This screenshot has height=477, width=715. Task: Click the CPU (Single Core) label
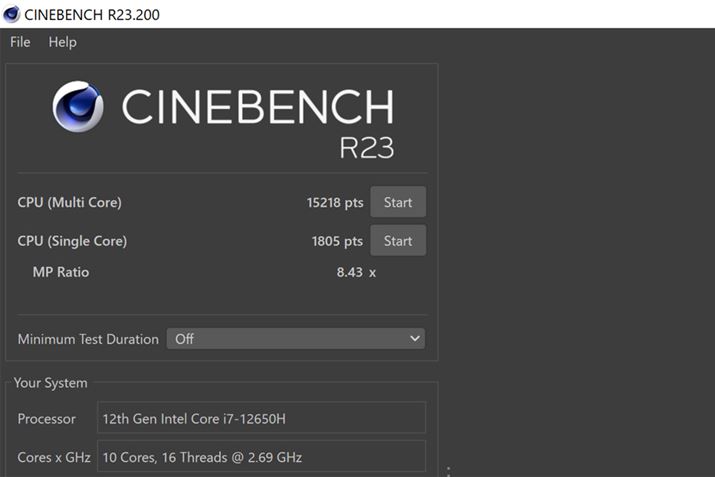pos(73,241)
